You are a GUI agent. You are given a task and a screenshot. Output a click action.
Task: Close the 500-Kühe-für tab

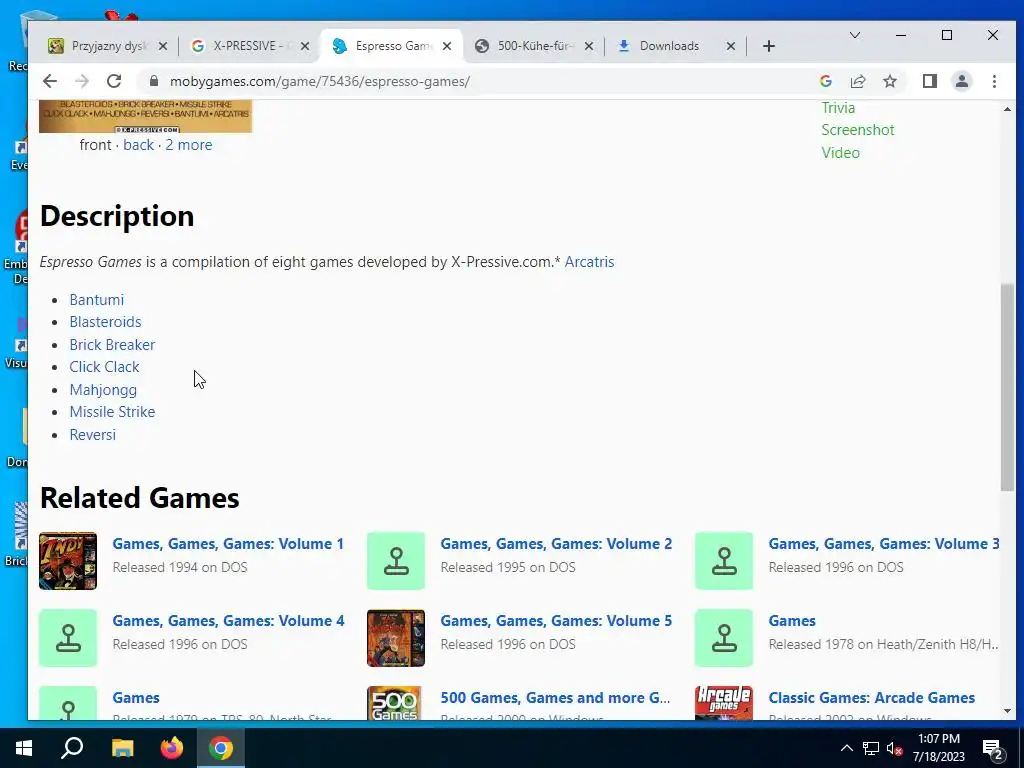[588, 46]
